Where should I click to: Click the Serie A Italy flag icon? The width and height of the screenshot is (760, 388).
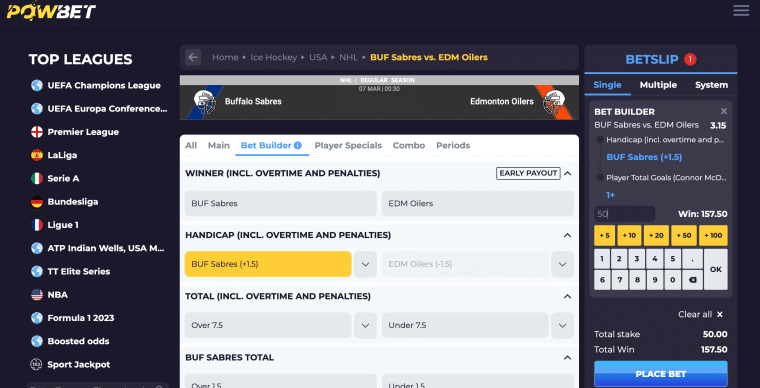pyautogui.click(x=37, y=178)
